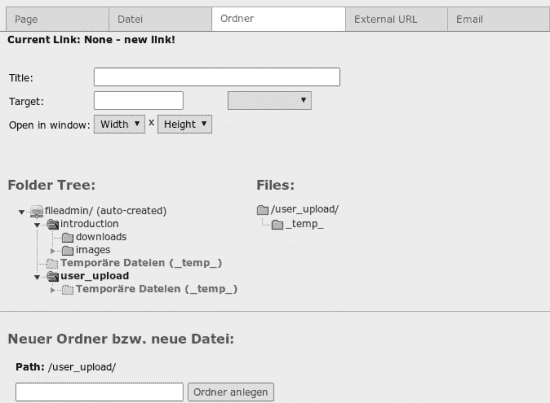Click the introduction folder icon
The image size is (550, 403).
click(x=53, y=224)
